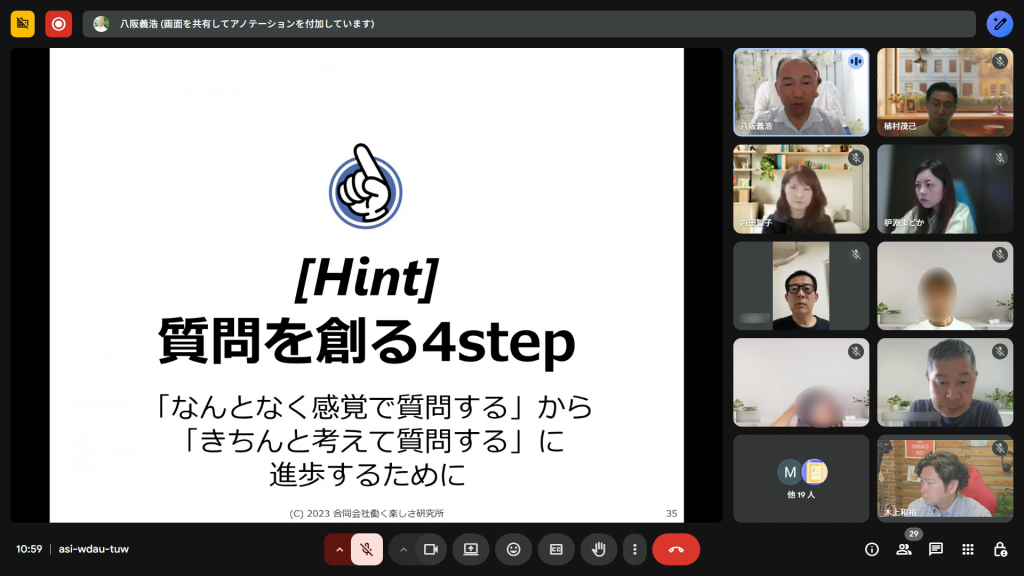Click the blue annotation pen icon
1024x576 pixels.
(x=999, y=24)
